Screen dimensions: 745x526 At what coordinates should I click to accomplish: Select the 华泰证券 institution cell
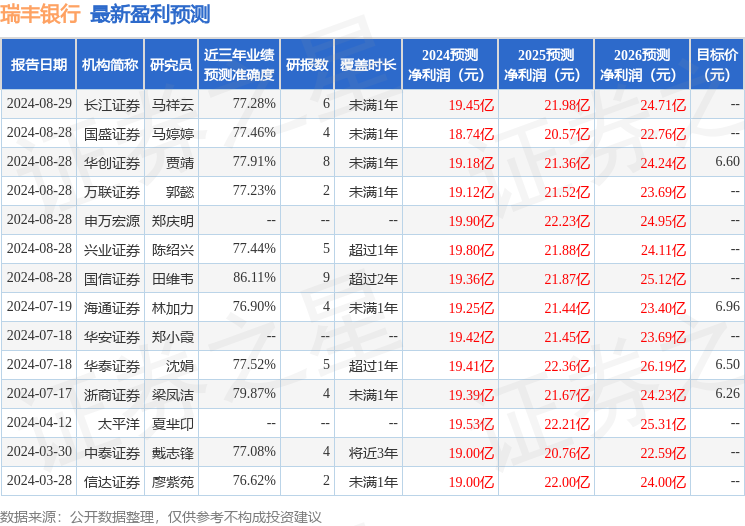click(x=112, y=366)
